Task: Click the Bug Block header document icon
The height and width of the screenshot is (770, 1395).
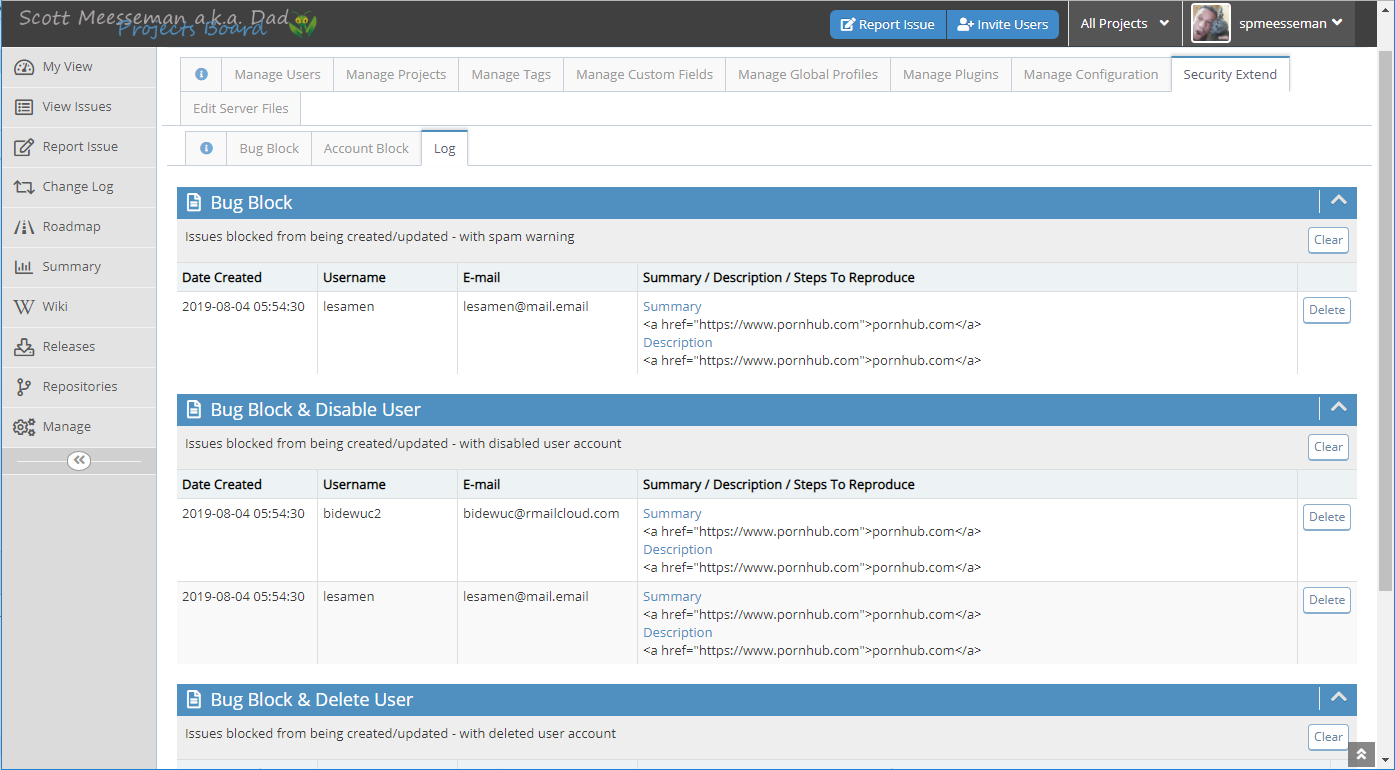Action: [195, 203]
